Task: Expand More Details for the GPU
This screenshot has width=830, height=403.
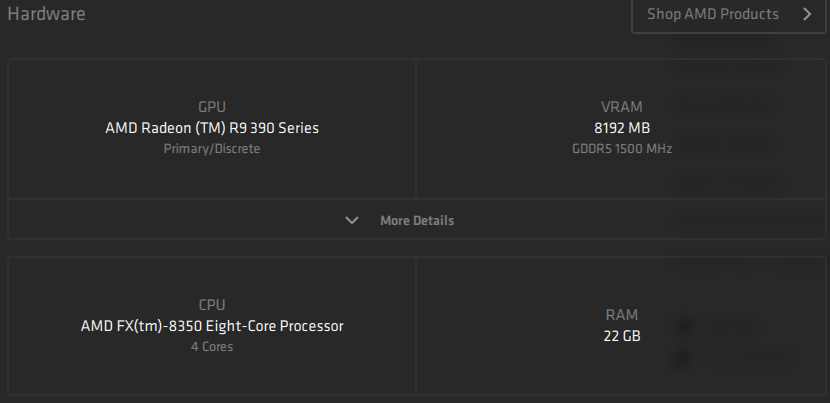Action: (x=416, y=220)
